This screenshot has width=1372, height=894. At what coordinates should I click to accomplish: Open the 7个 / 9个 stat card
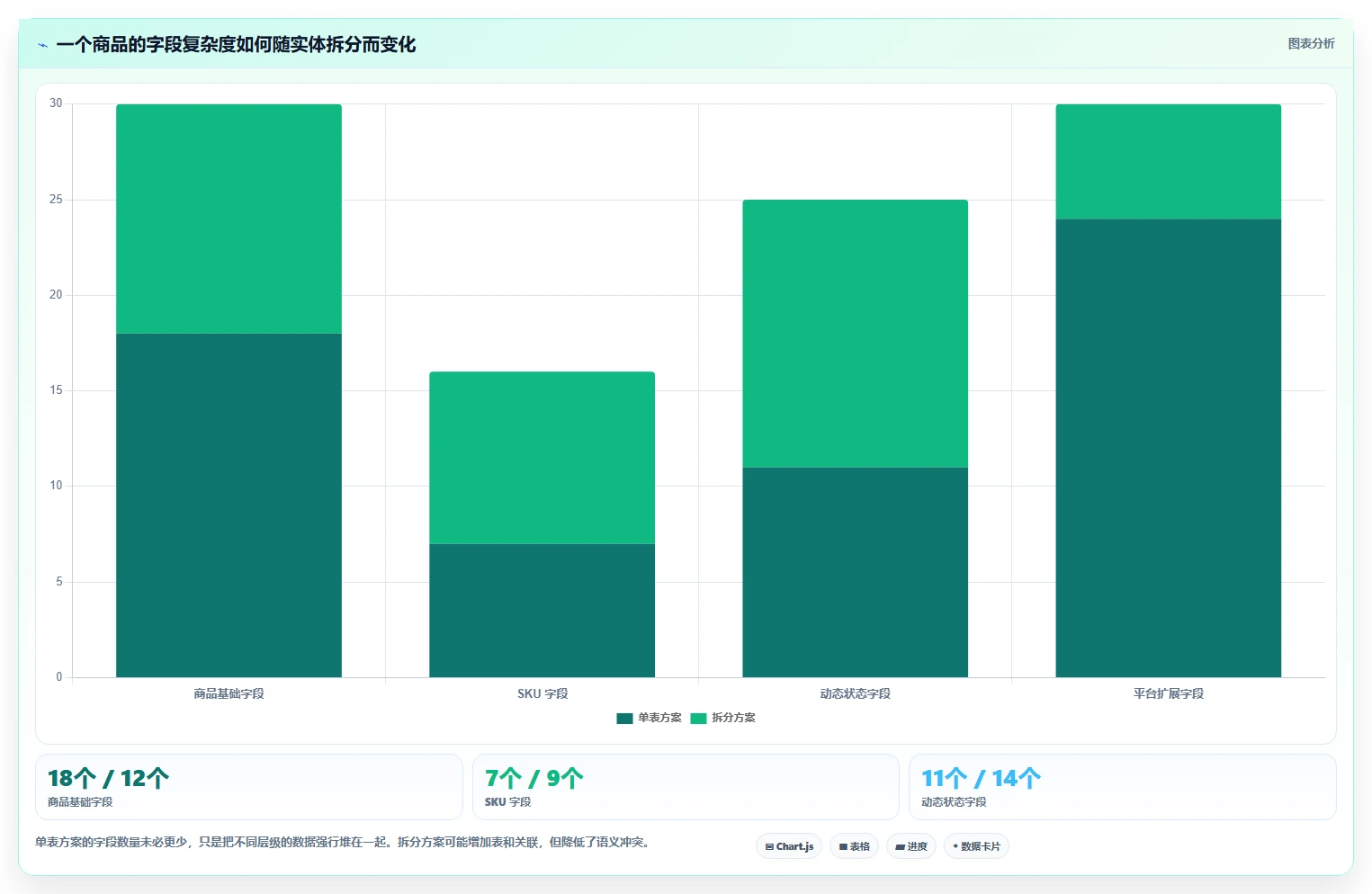coord(686,787)
